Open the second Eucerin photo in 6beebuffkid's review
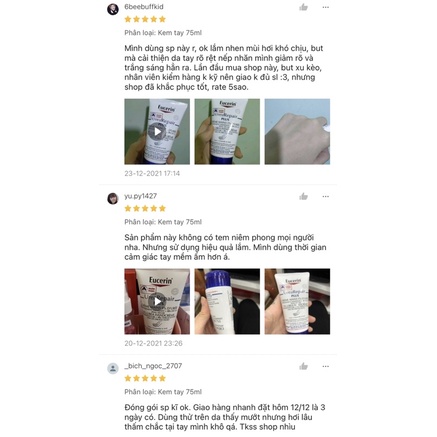437x437 pixels. coord(227,131)
